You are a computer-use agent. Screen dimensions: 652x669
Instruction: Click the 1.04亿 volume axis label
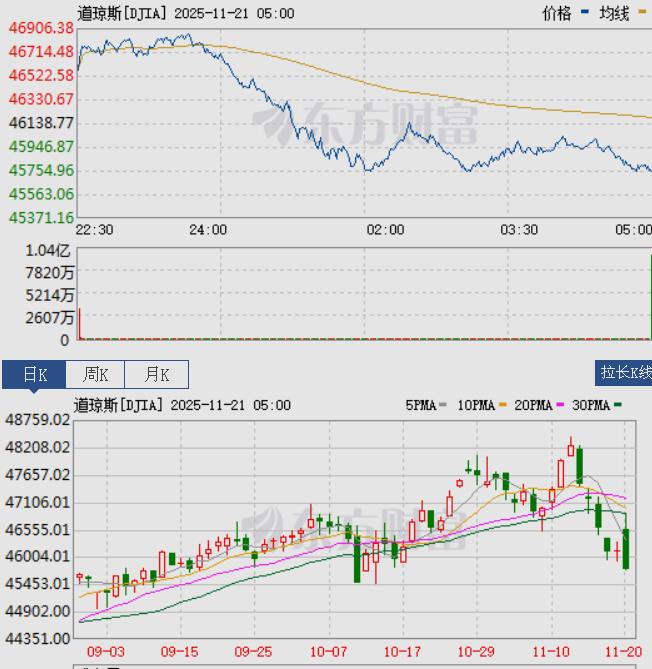click(48, 250)
